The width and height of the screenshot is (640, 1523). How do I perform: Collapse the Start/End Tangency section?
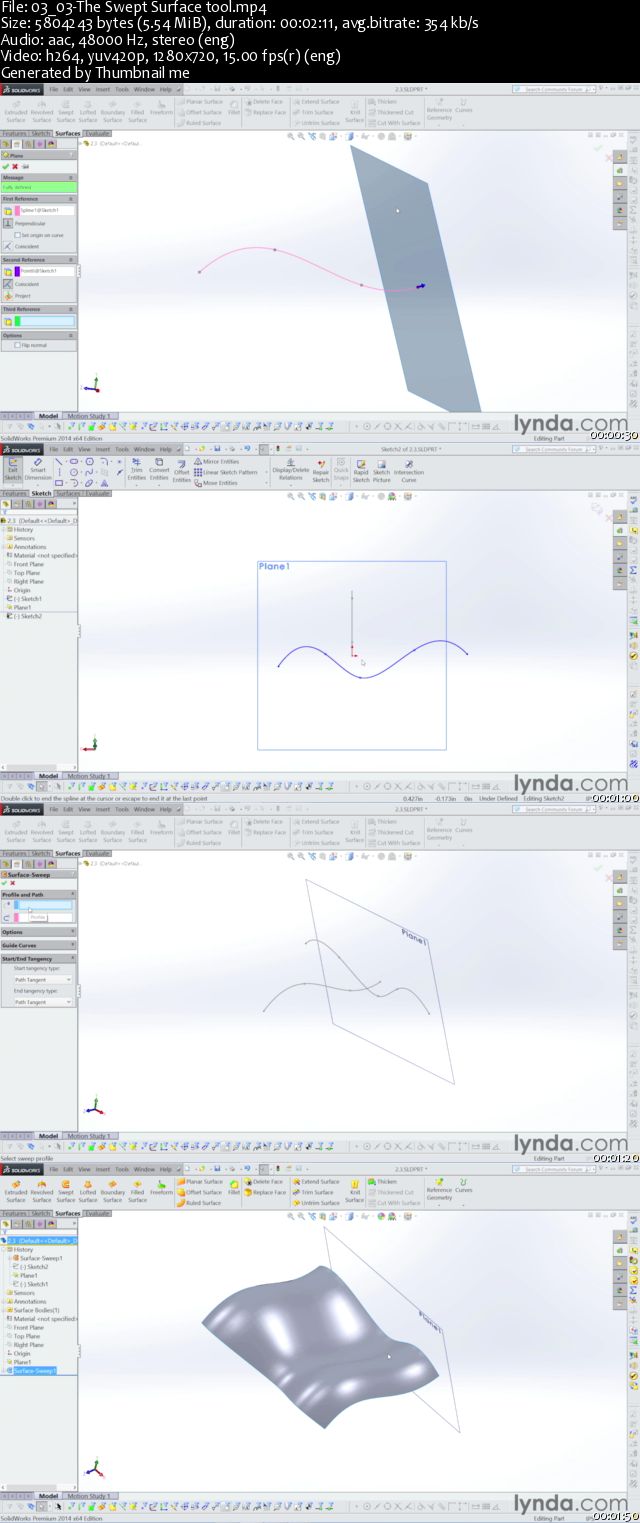(72, 958)
